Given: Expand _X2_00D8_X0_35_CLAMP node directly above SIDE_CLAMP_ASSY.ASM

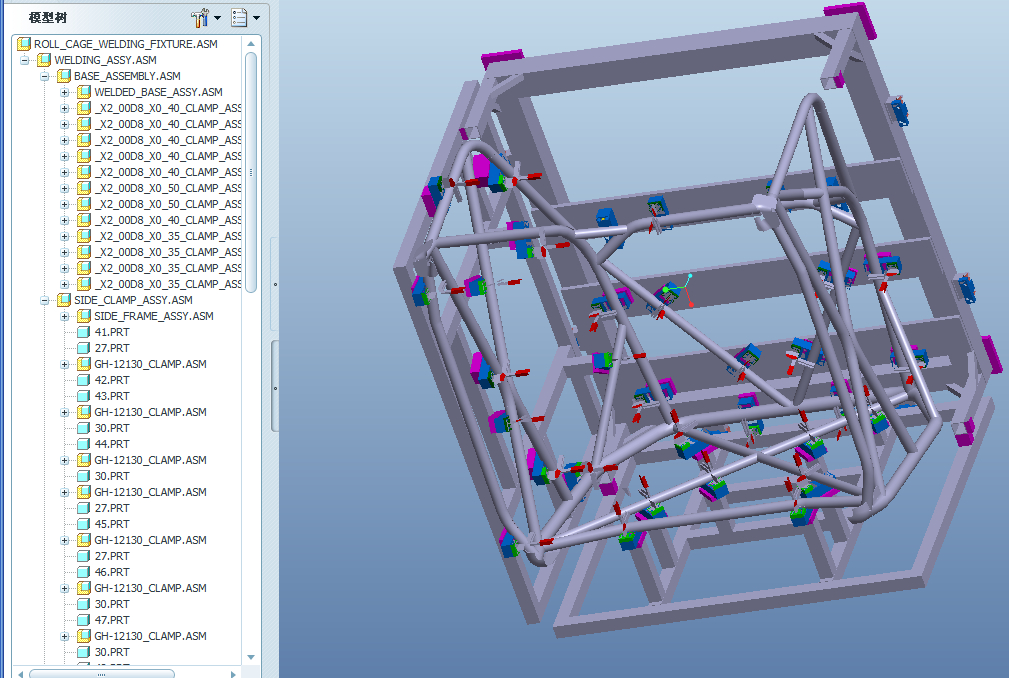Looking at the screenshot, I should click(64, 284).
